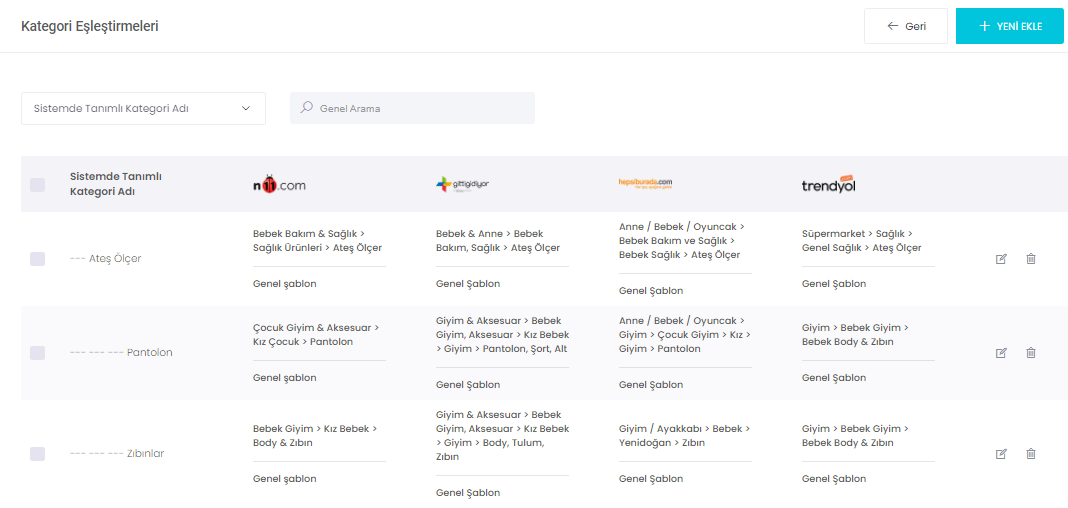
Task: Delete the Pantolon category mapping
Action: pyautogui.click(x=1031, y=353)
